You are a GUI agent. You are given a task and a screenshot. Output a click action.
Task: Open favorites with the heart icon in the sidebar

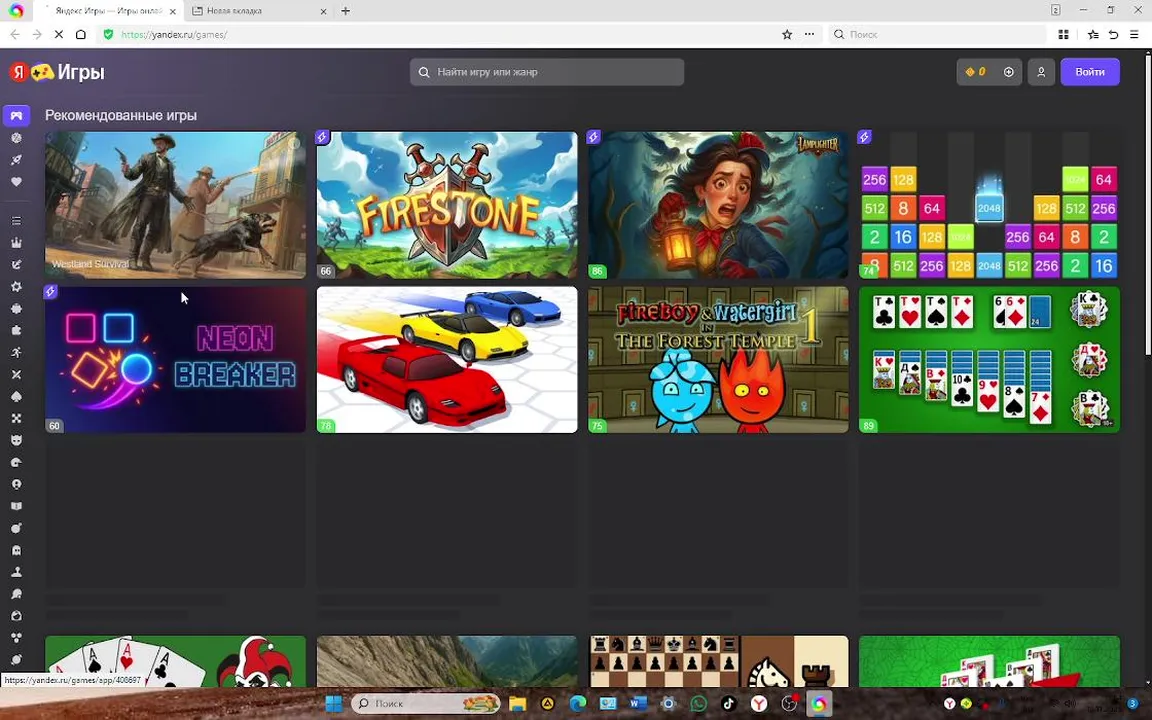click(16, 181)
